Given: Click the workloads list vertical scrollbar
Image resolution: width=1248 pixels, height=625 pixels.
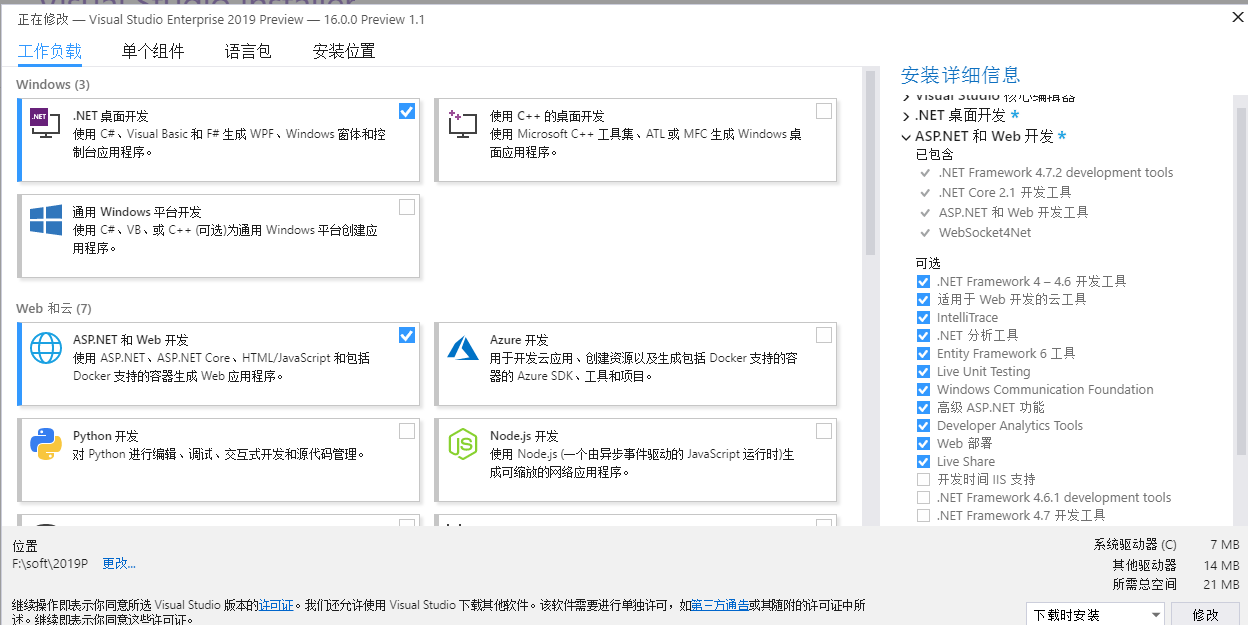Looking at the screenshot, I should click(870, 165).
